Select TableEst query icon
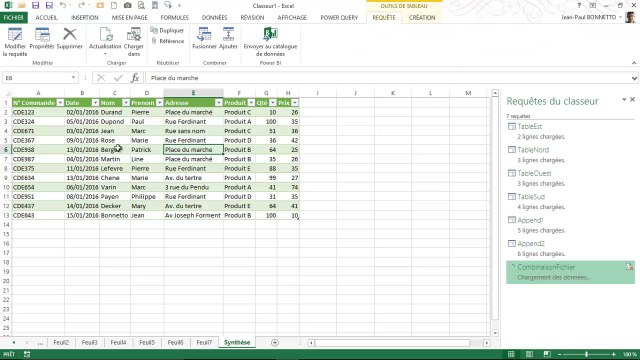 tap(511, 127)
